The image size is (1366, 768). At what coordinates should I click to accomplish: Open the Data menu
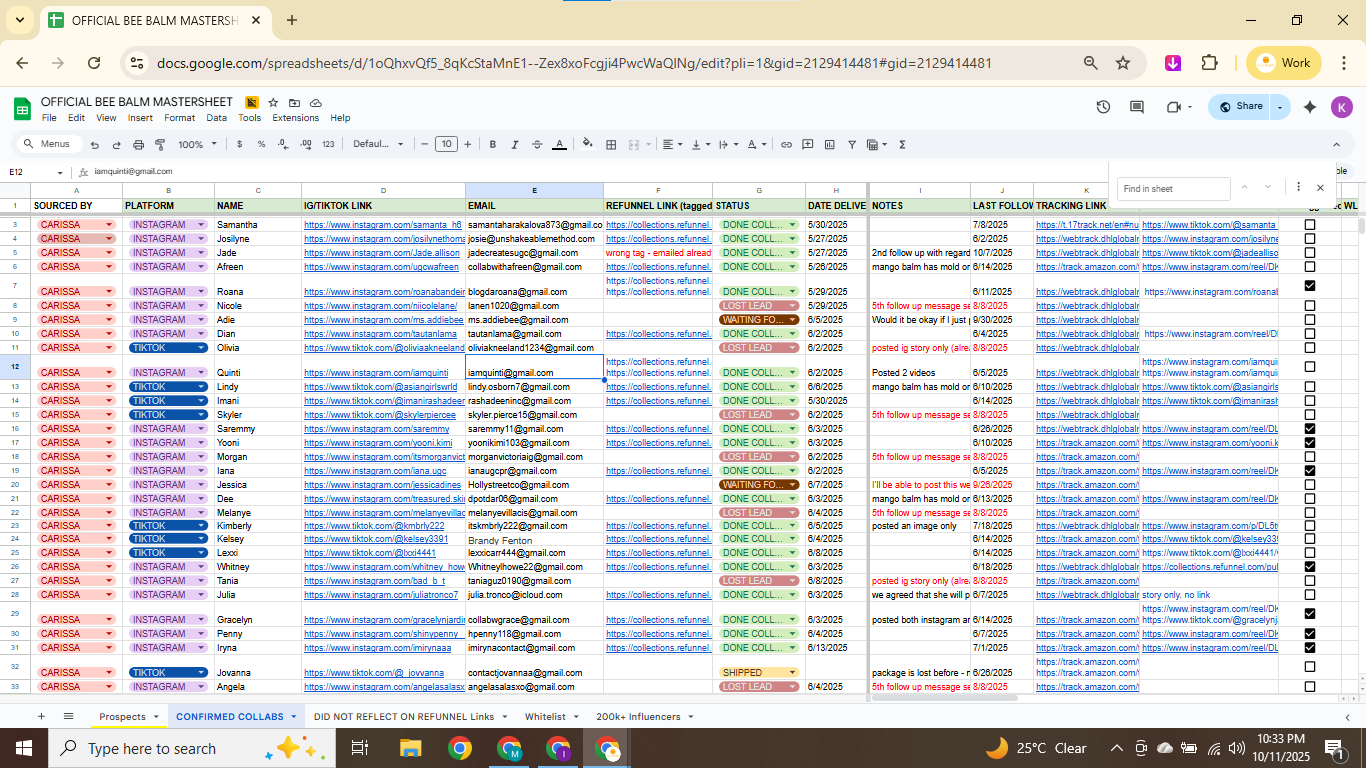point(216,118)
